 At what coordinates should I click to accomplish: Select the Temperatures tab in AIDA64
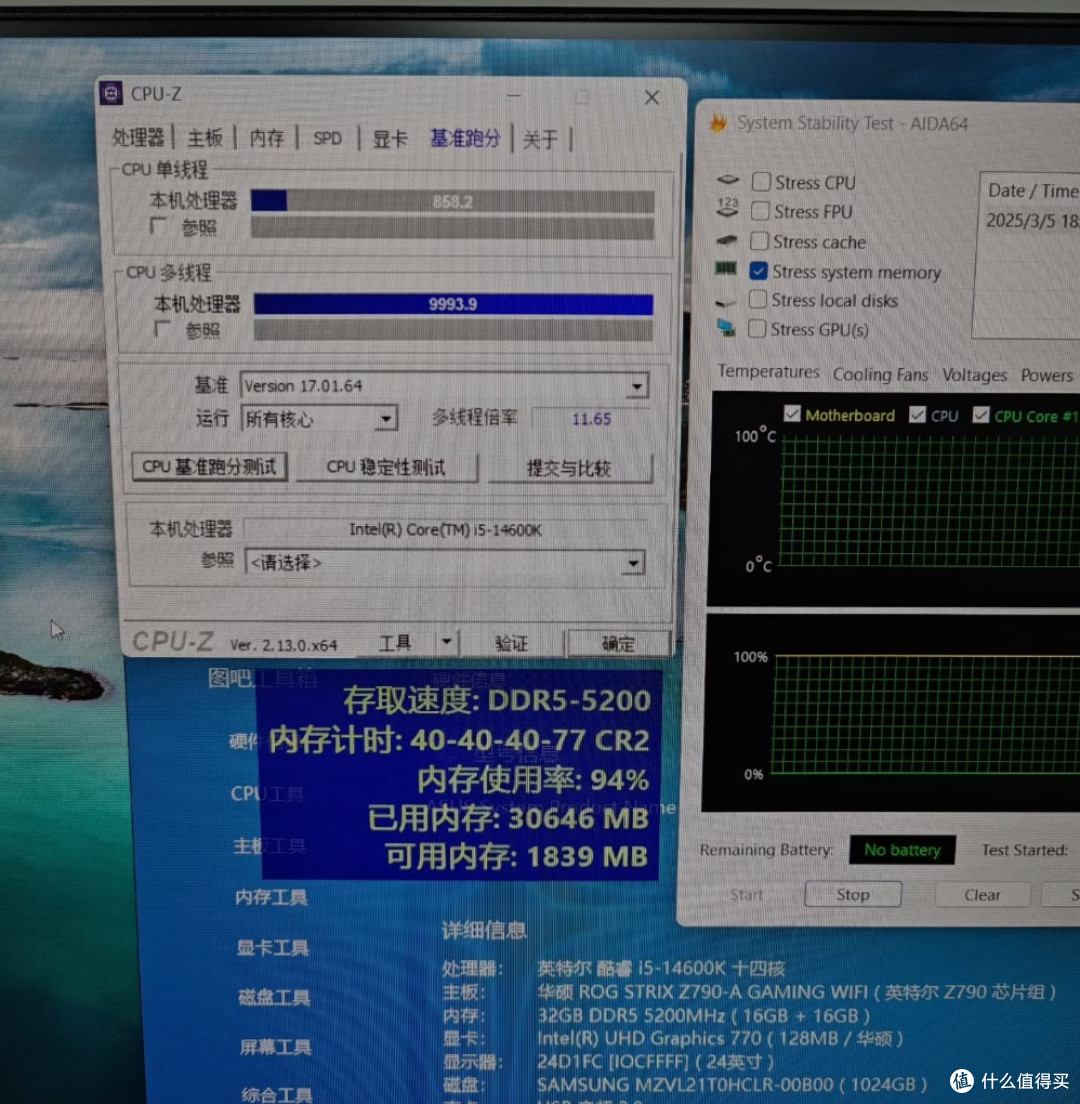[768, 372]
